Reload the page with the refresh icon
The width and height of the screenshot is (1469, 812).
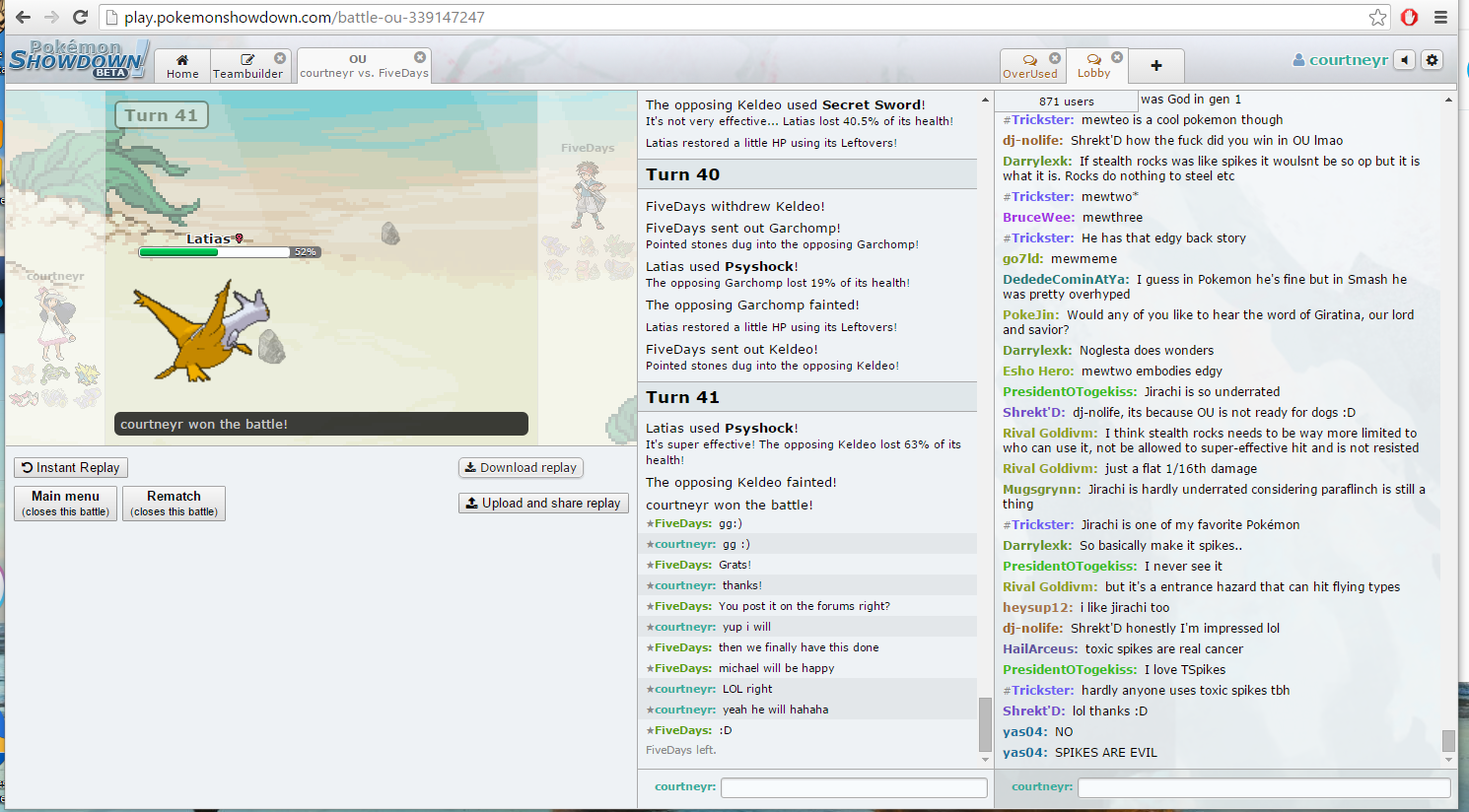(x=81, y=17)
